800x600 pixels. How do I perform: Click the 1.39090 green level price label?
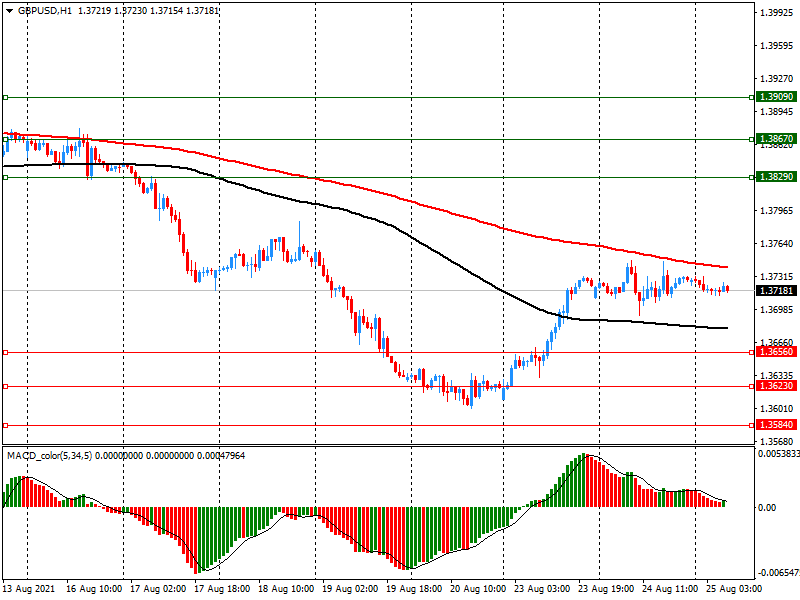pyautogui.click(x=776, y=97)
